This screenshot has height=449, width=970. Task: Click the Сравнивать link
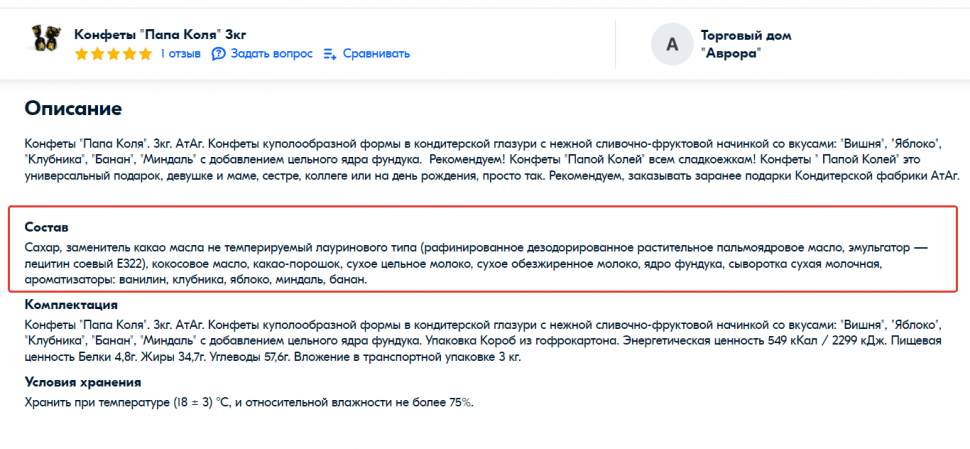coord(376,54)
